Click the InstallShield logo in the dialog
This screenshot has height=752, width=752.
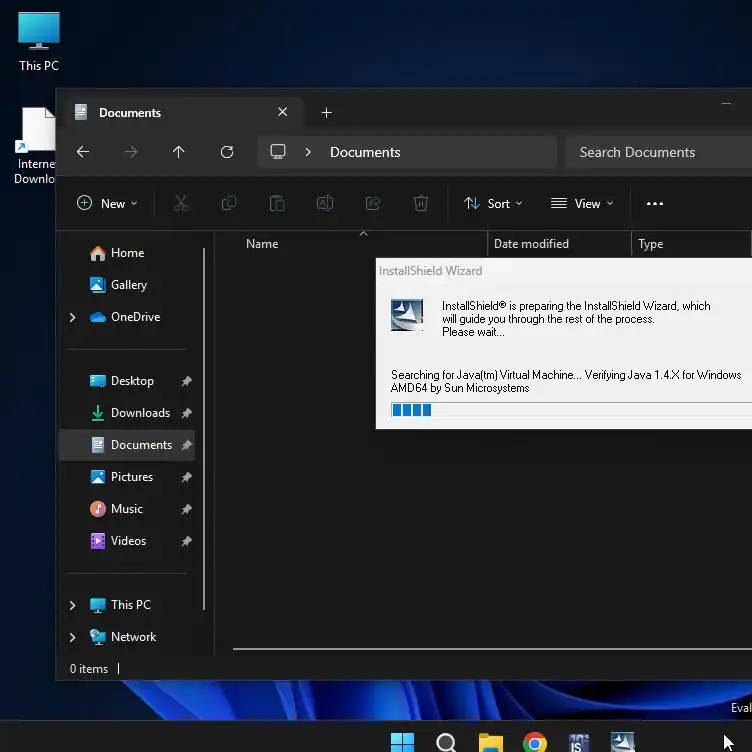[x=407, y=315]
